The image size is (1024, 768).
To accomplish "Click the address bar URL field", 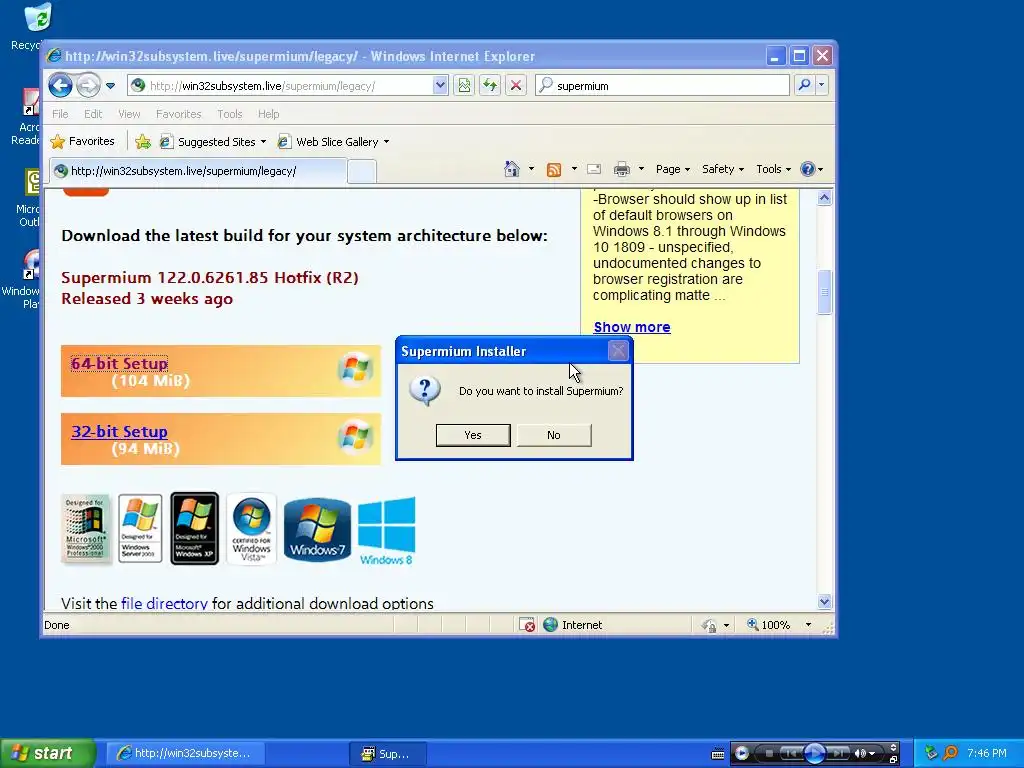I will pos(281,86).
